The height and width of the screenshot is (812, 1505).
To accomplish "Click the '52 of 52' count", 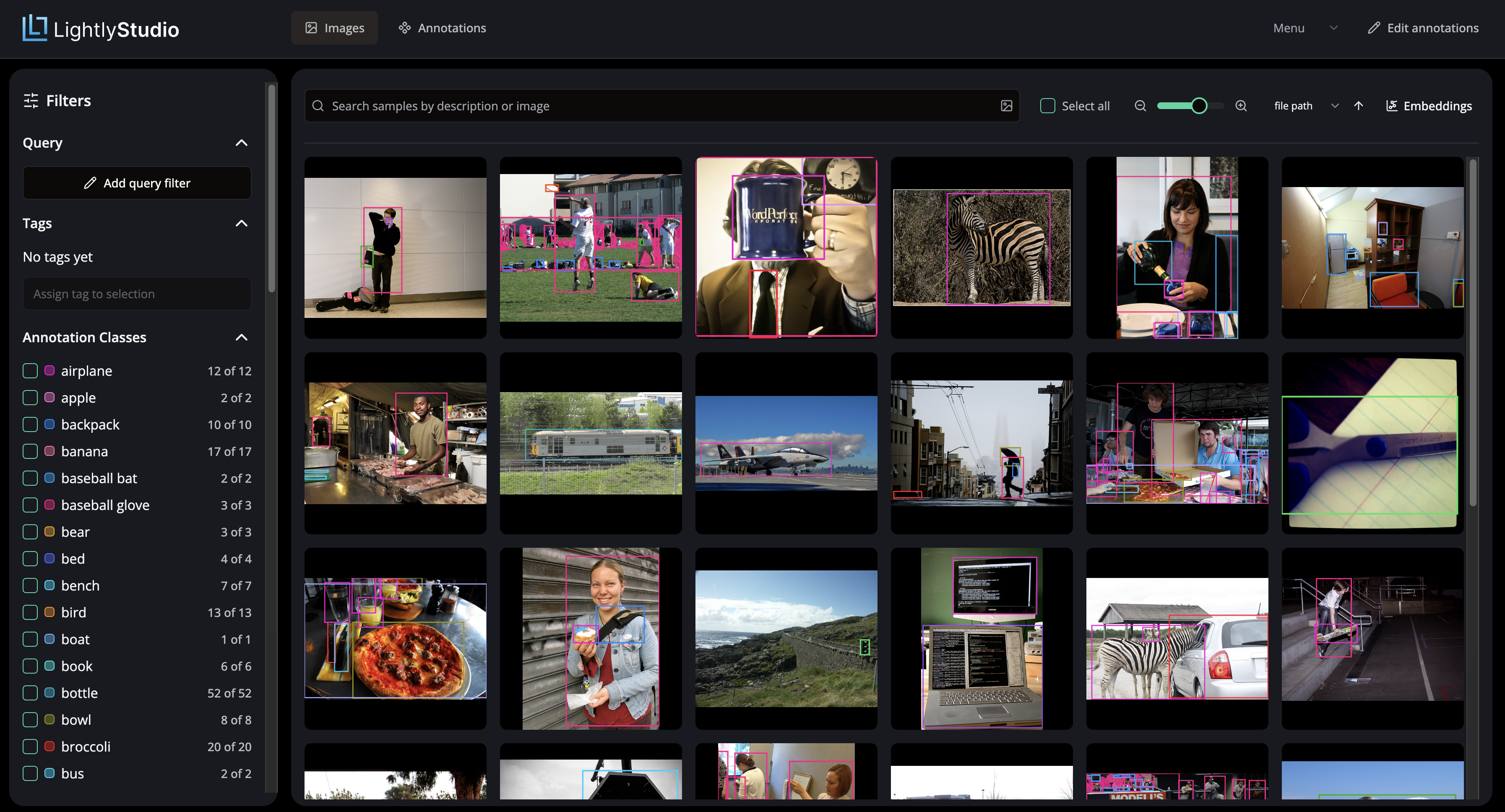I will [229, 693].
